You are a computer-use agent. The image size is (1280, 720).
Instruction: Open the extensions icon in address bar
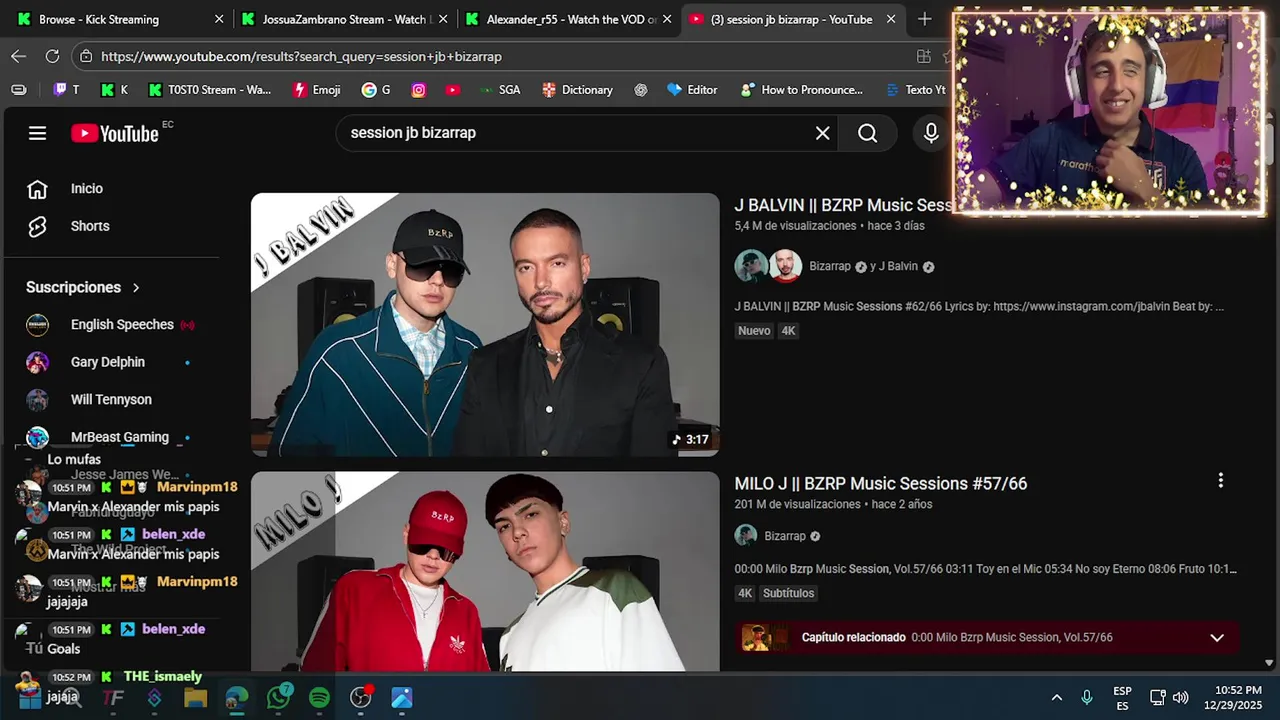[924, 57]
